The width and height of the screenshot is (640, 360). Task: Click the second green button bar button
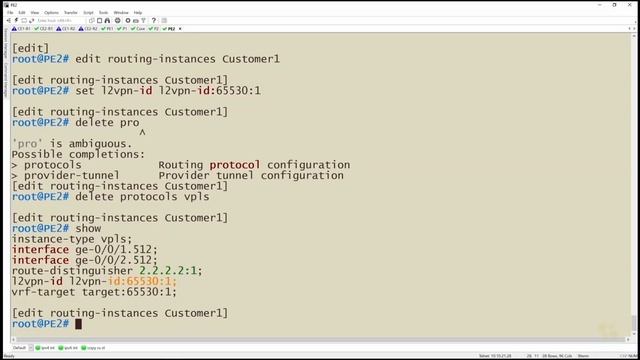click(68, 348)
